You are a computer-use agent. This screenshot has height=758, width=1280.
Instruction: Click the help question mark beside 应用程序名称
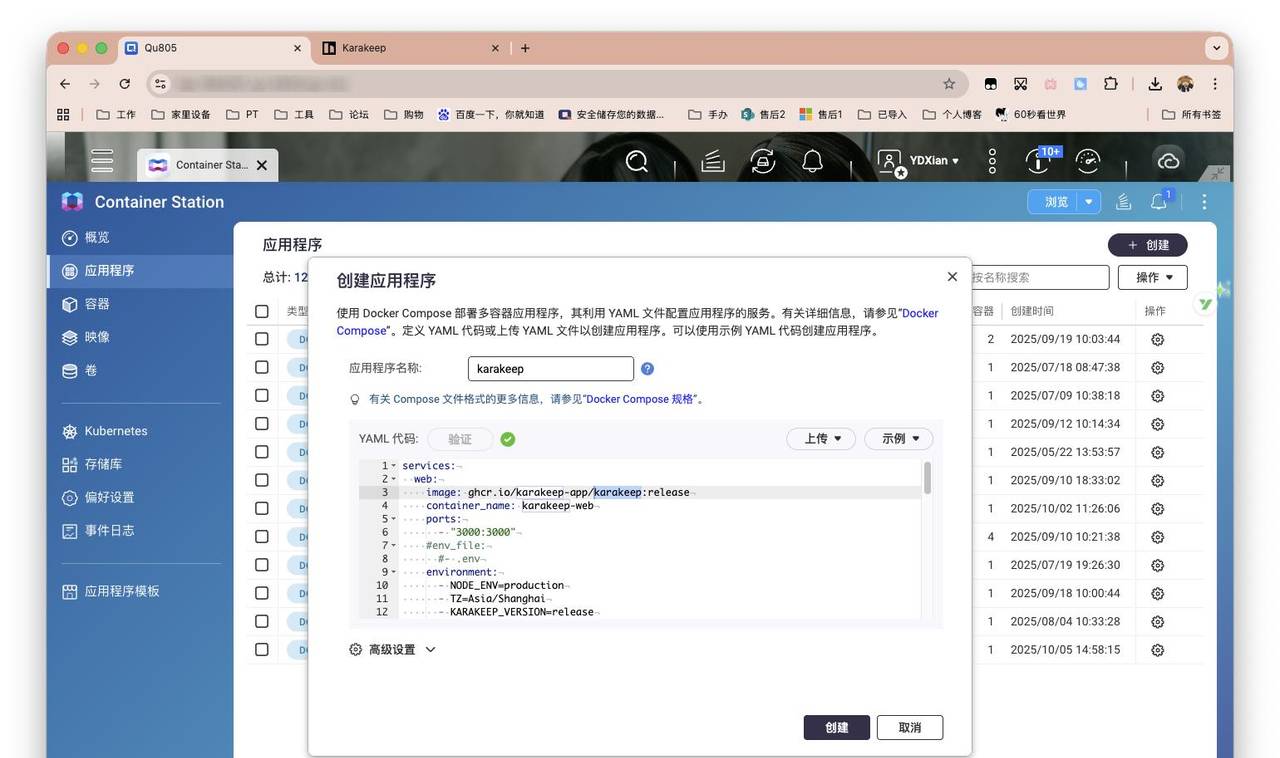645,368
